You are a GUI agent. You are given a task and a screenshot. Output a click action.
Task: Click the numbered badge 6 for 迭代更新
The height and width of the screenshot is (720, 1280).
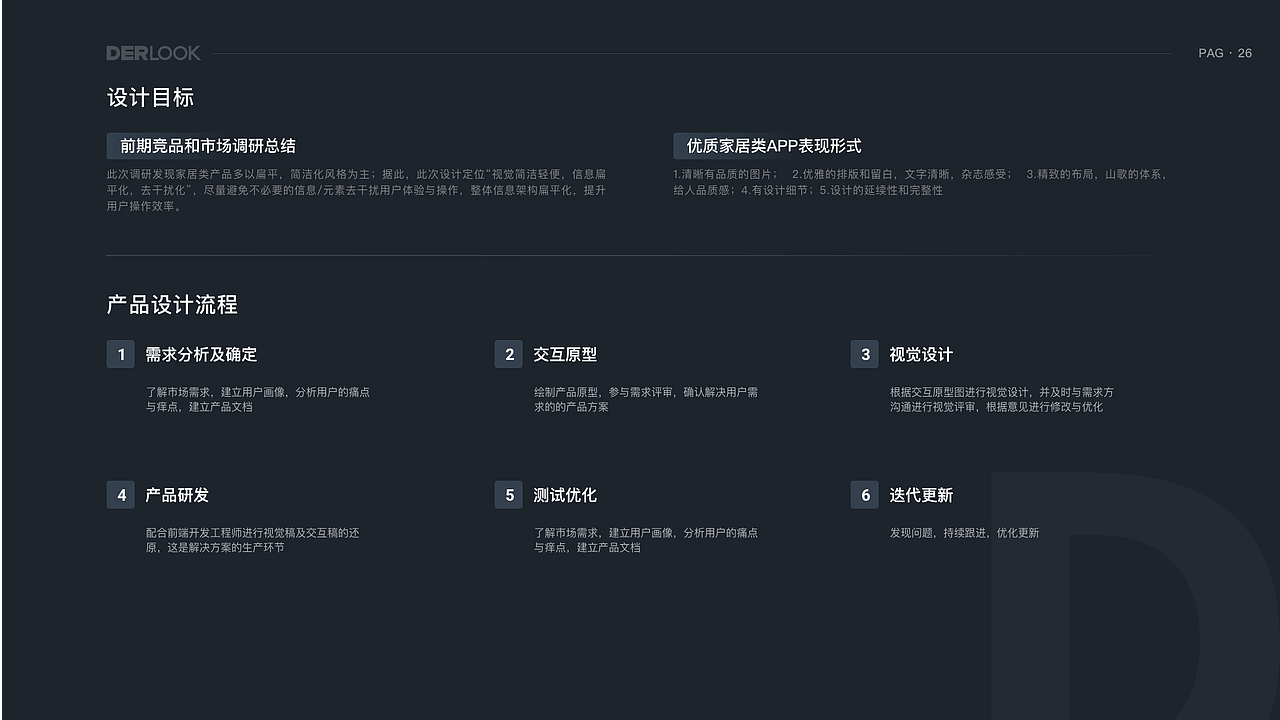click(x=864, y=494)
